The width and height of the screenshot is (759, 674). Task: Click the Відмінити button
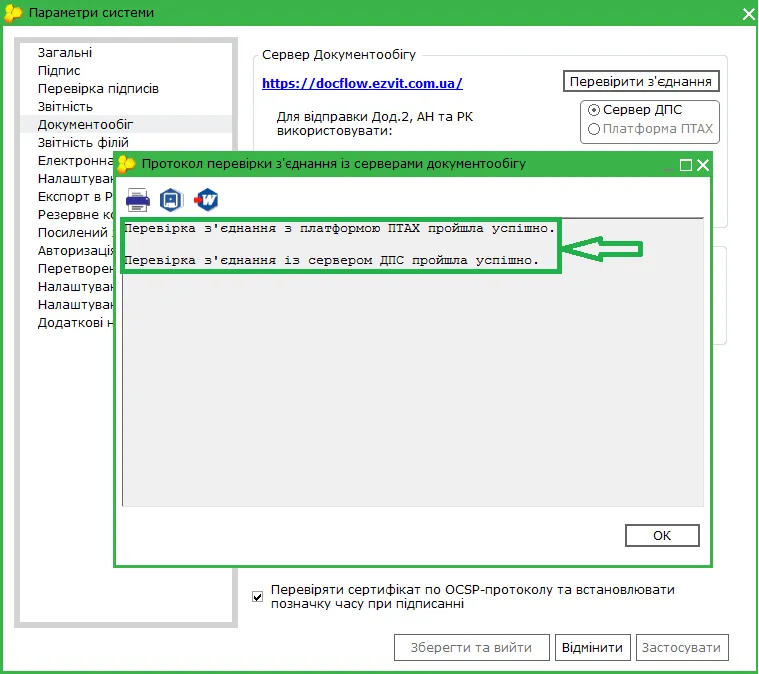(x=592, y=647)
